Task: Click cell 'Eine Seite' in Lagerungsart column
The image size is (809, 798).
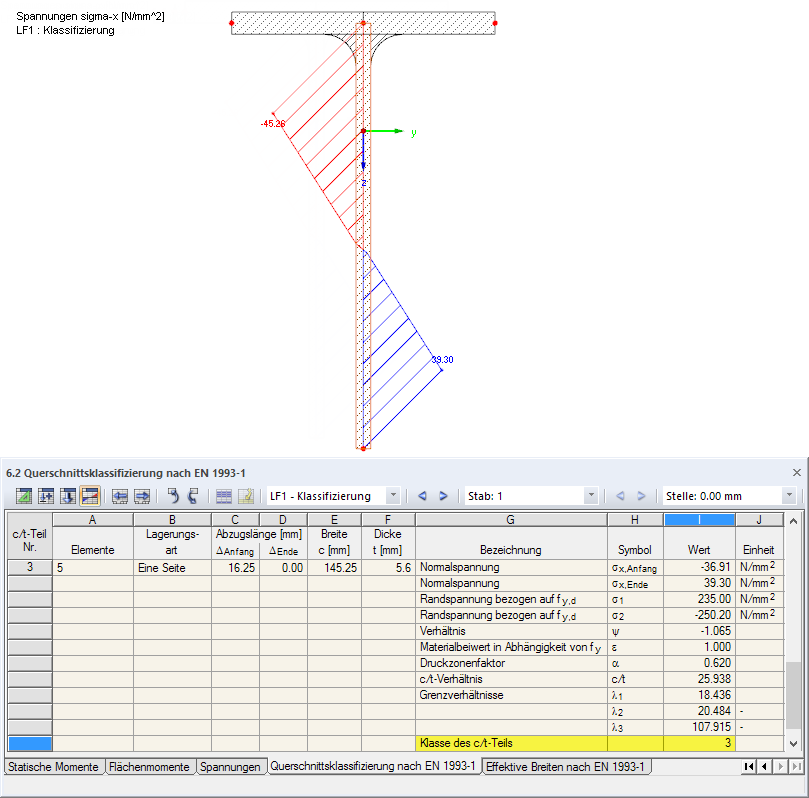Action: (x=172, y=567)
